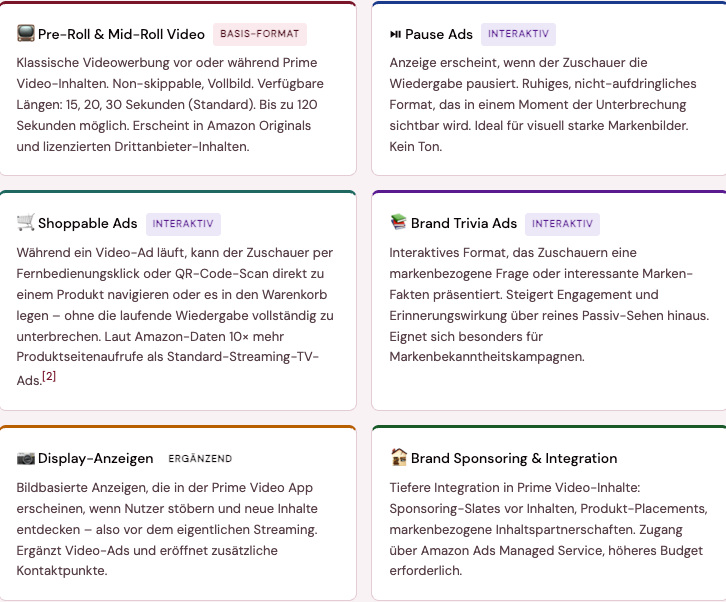The image size is (726, 602).
Task: Click the TV icon beside Pre-Roll & Mid-Roll Video
Action: coord(25,33)
